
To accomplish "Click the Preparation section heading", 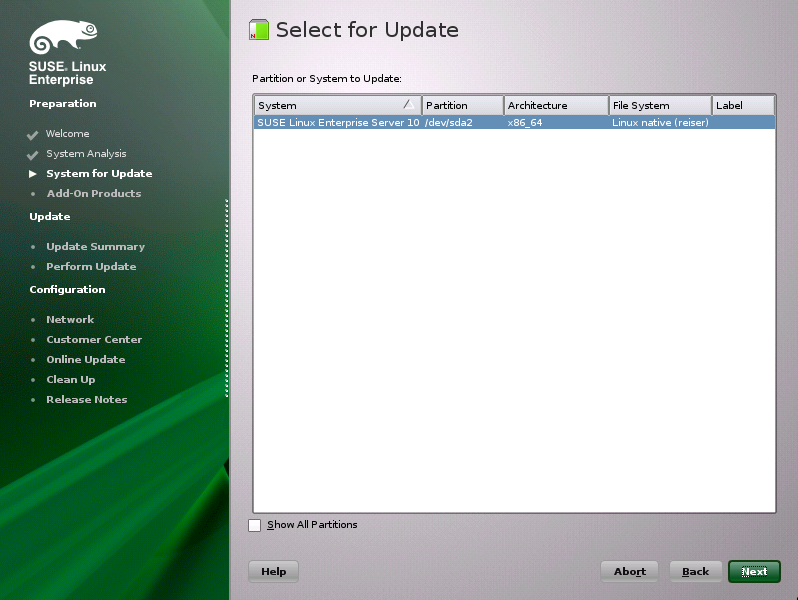I will pyautogui.click(x=63, y=103).
